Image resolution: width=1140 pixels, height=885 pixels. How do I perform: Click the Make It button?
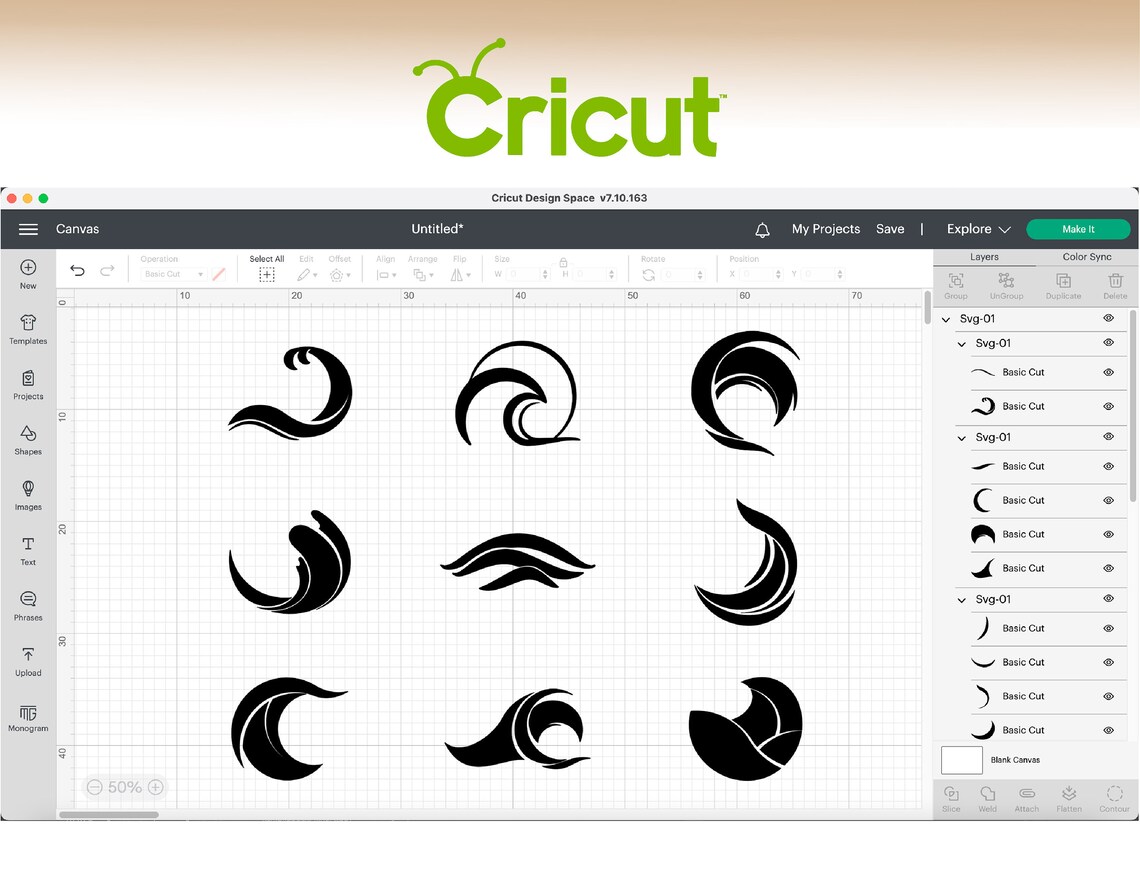pos(1078,229)
